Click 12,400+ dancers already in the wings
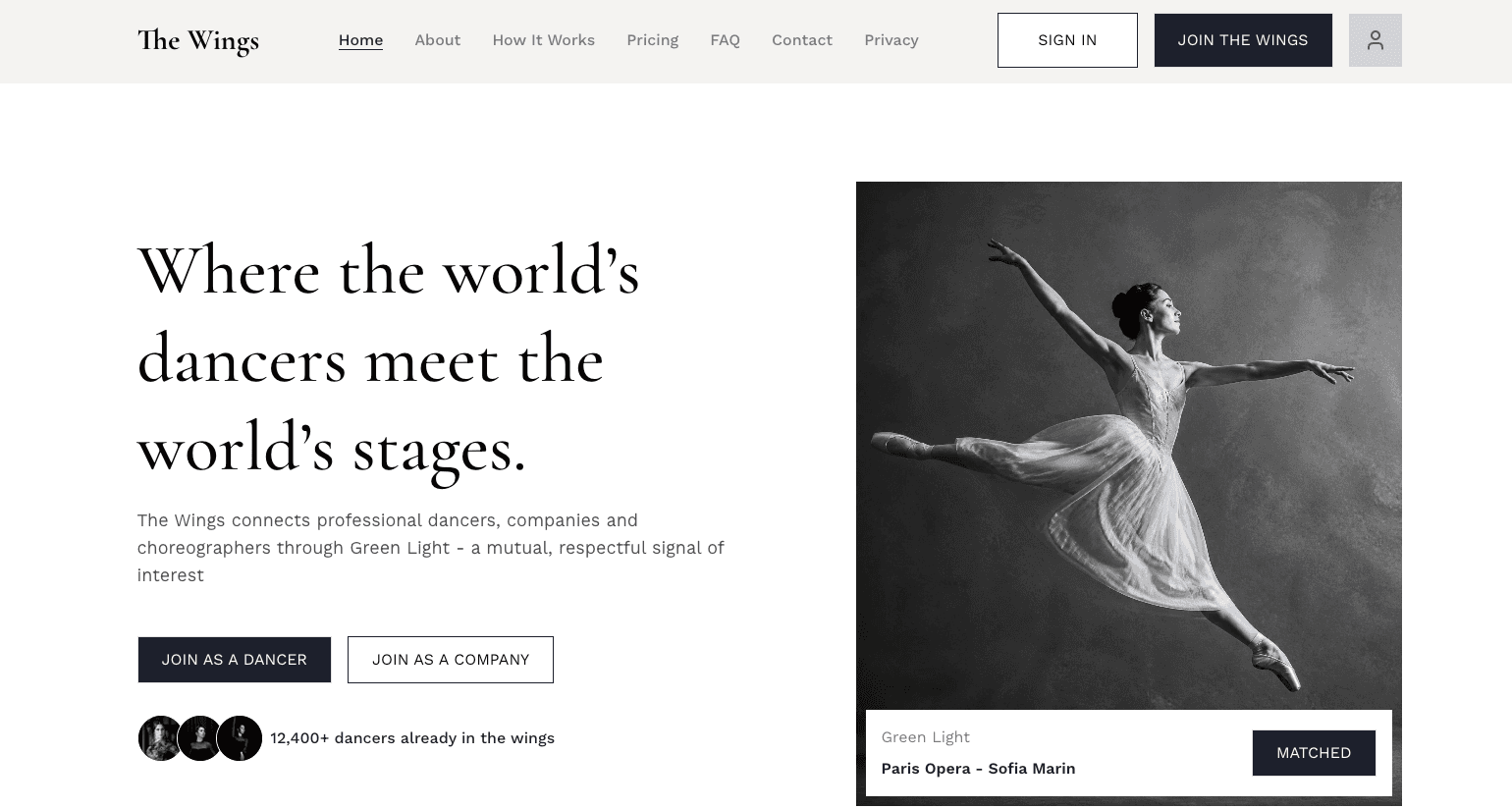The width and height of the screenshot is (1512, 809). 412,738
